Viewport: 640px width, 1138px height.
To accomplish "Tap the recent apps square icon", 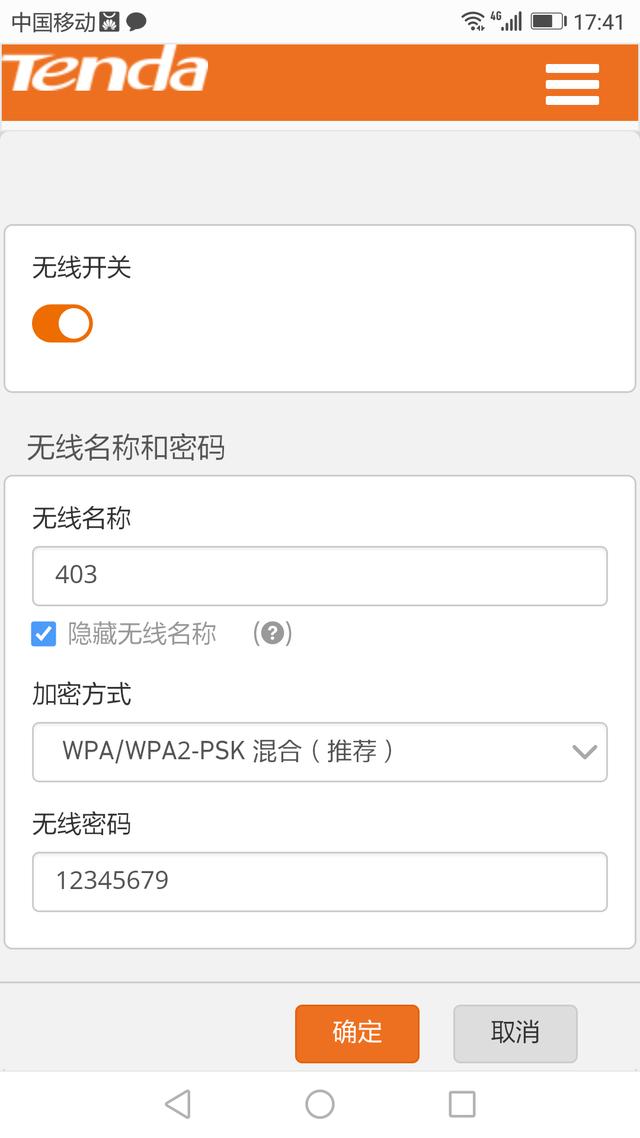I will [x=462, y=1104].
